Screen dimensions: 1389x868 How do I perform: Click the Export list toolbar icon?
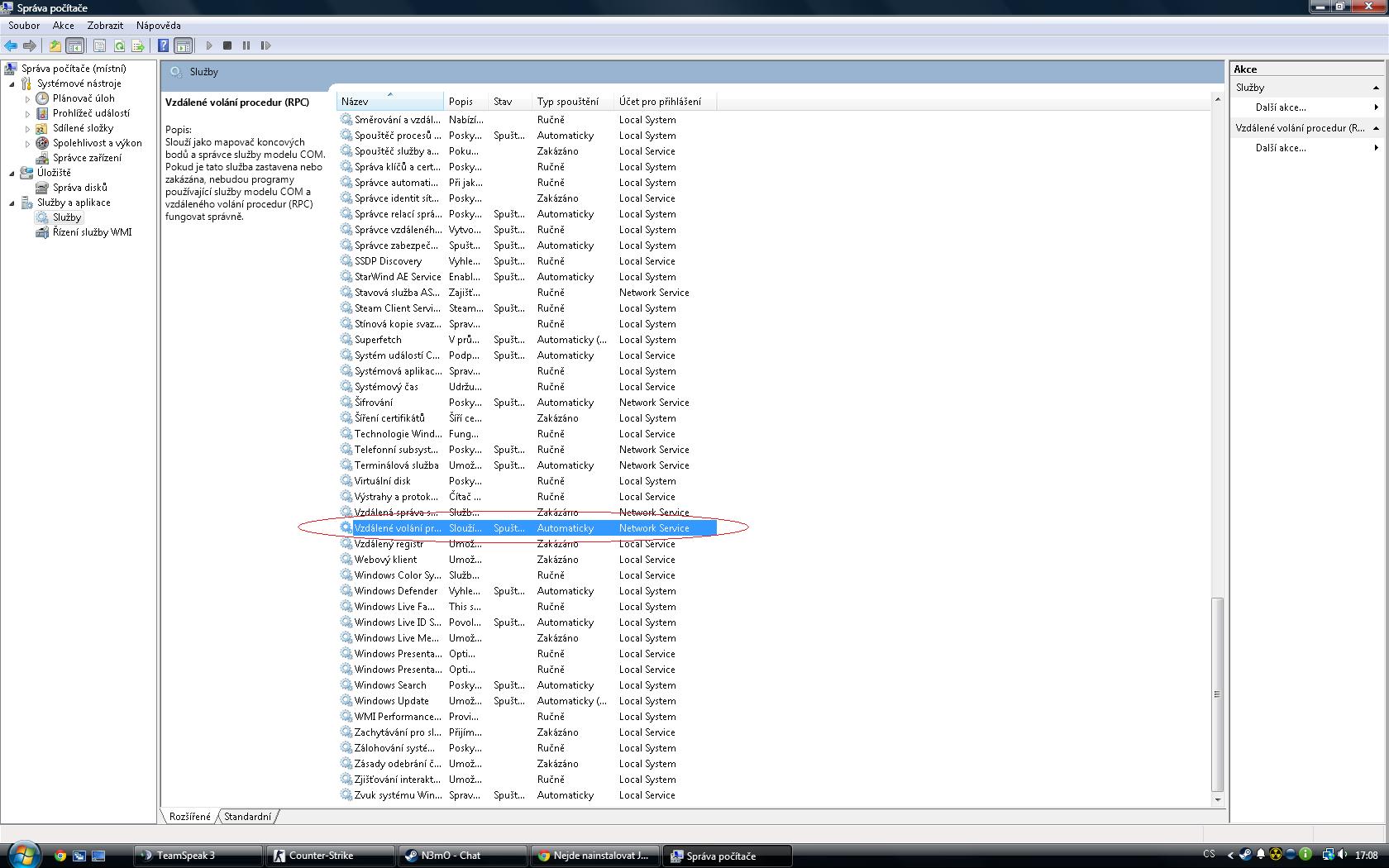138,45
